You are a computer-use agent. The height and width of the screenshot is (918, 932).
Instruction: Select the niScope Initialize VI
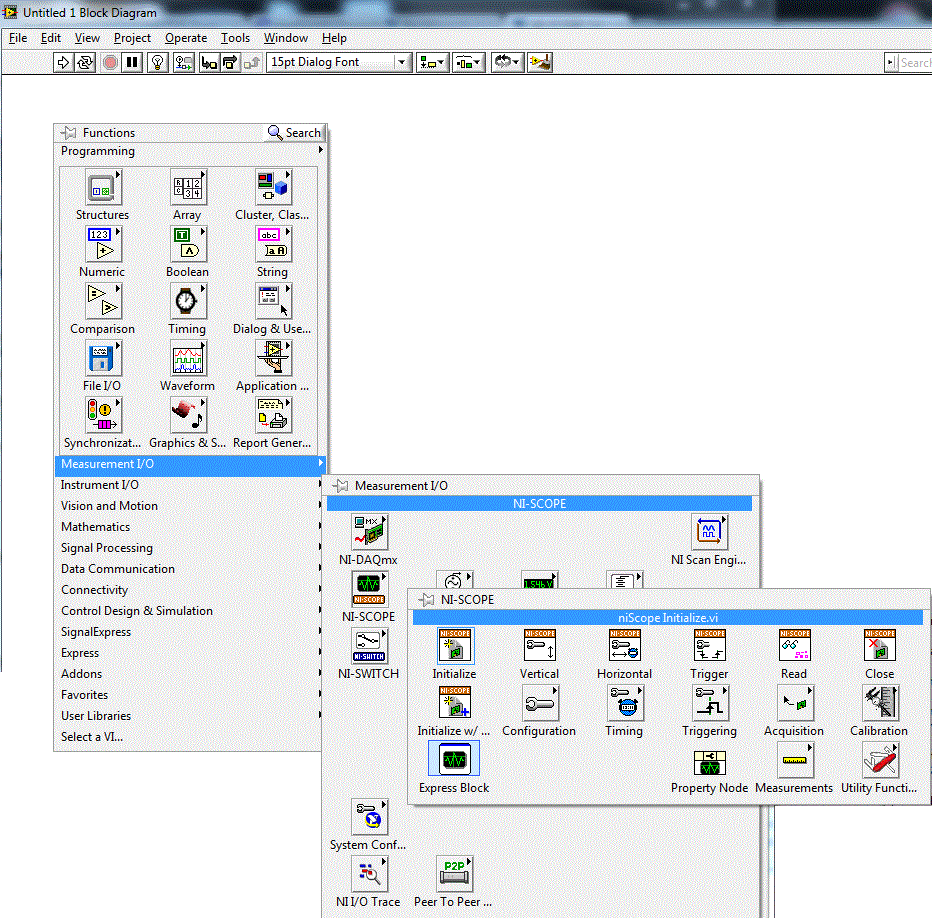tap(455, 646)
